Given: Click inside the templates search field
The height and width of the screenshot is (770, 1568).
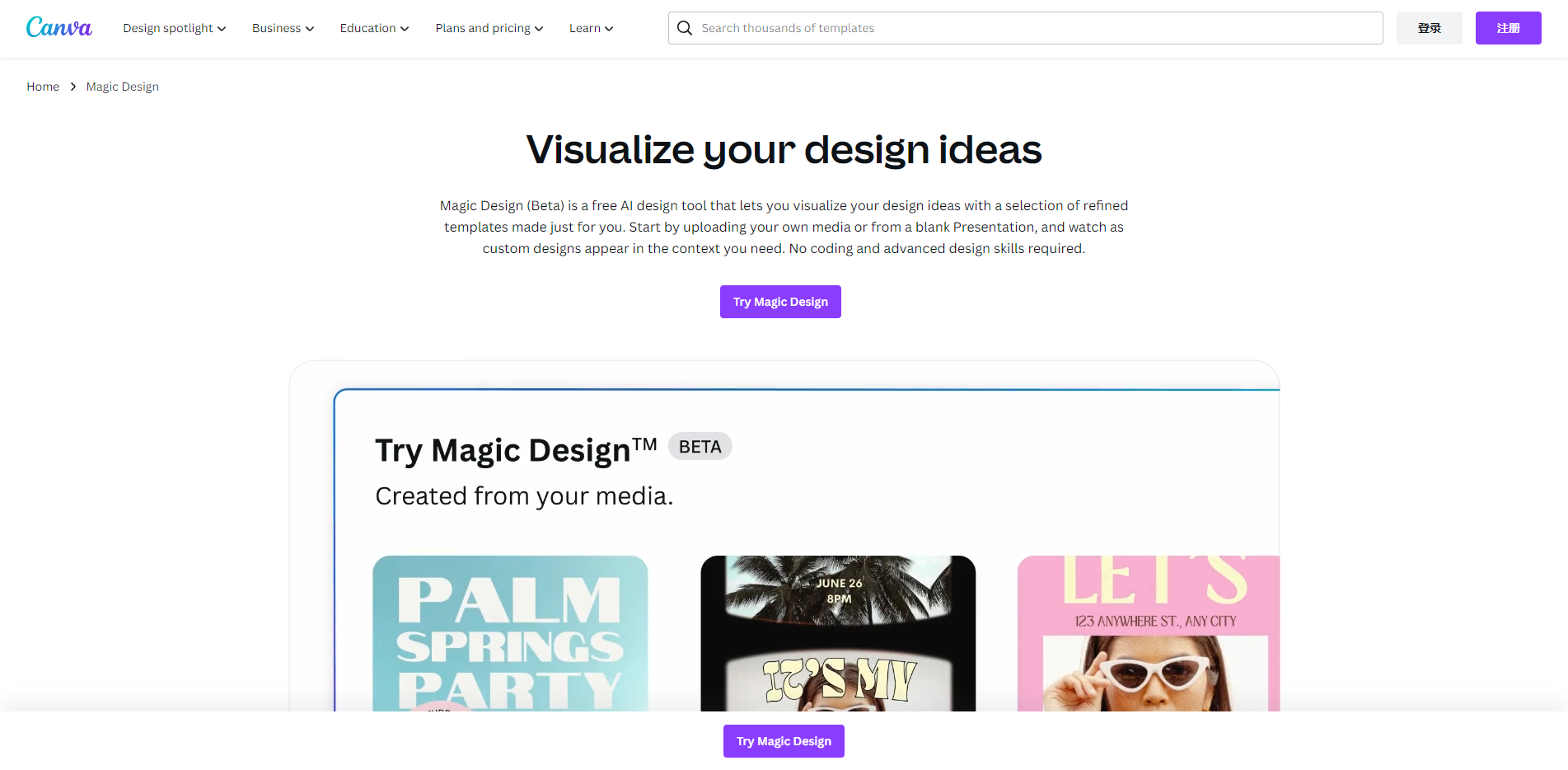Looking at the screenshot, I should (906, 27).
